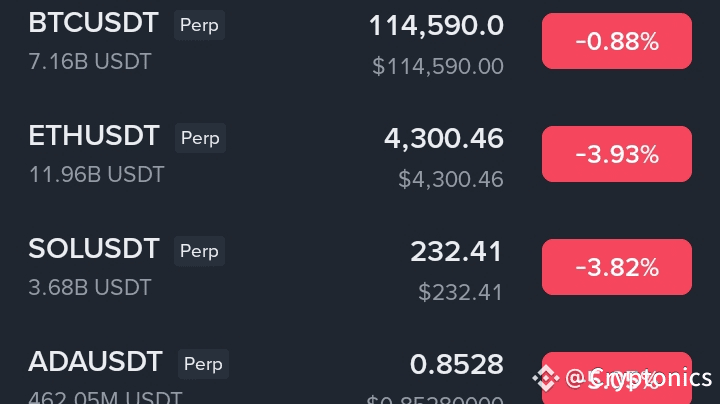Click the Perp badge next to ADAUSDT

[x=203, y=364]
